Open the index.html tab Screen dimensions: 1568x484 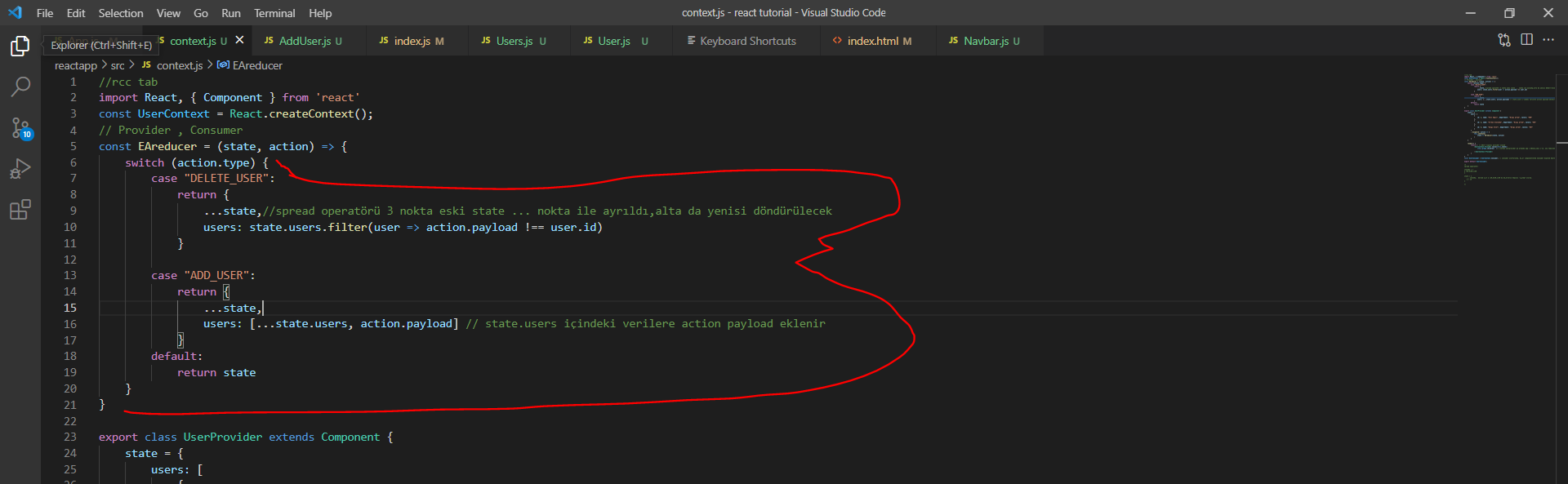872,41
